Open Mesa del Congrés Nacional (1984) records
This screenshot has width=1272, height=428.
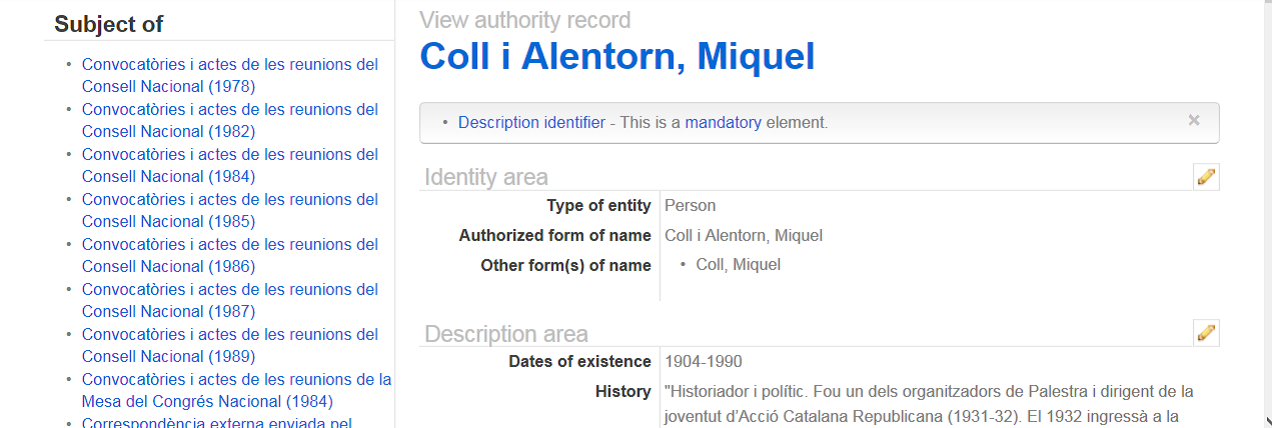click(236, 390)
